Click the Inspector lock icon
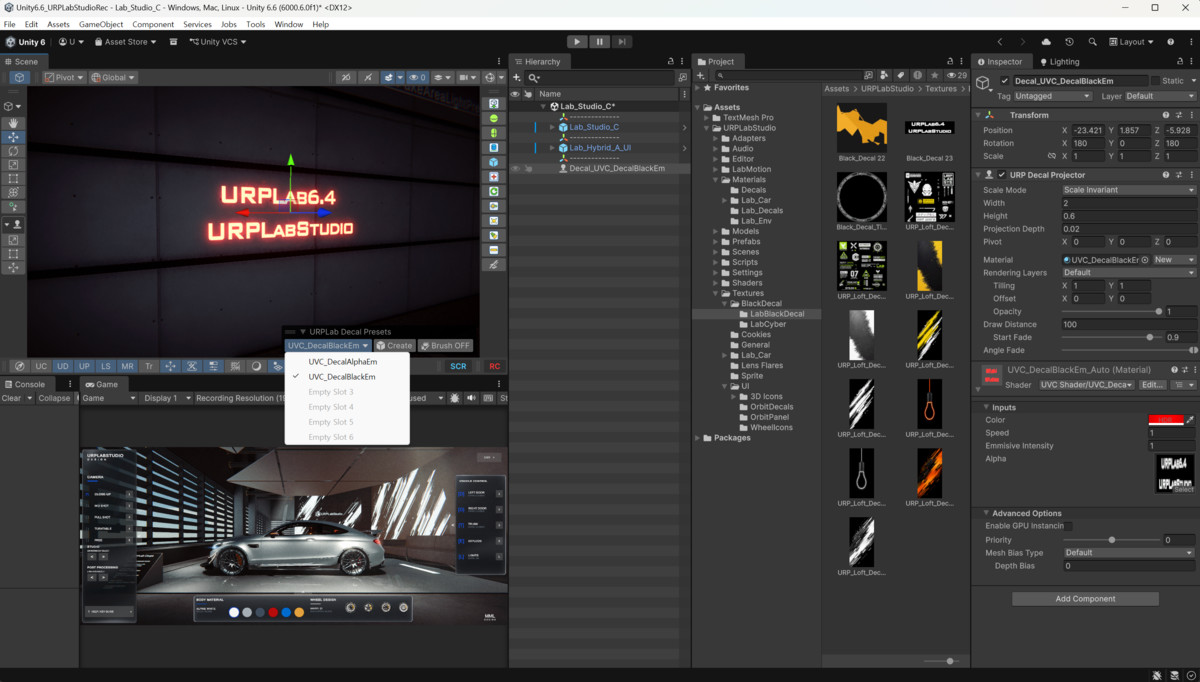Screen dimensions: 1200x682 (x=1178, y=62)
